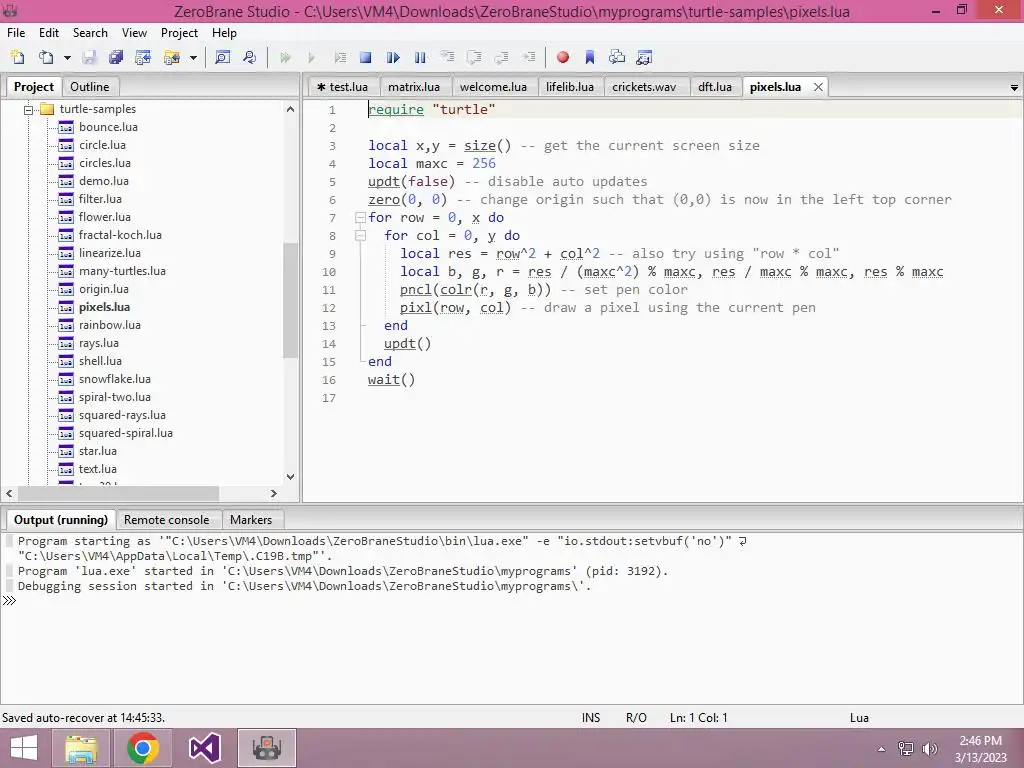The image size is (1024, 768).
Task: Click project tree scroll-down arrow
Action: click(291, 477)
